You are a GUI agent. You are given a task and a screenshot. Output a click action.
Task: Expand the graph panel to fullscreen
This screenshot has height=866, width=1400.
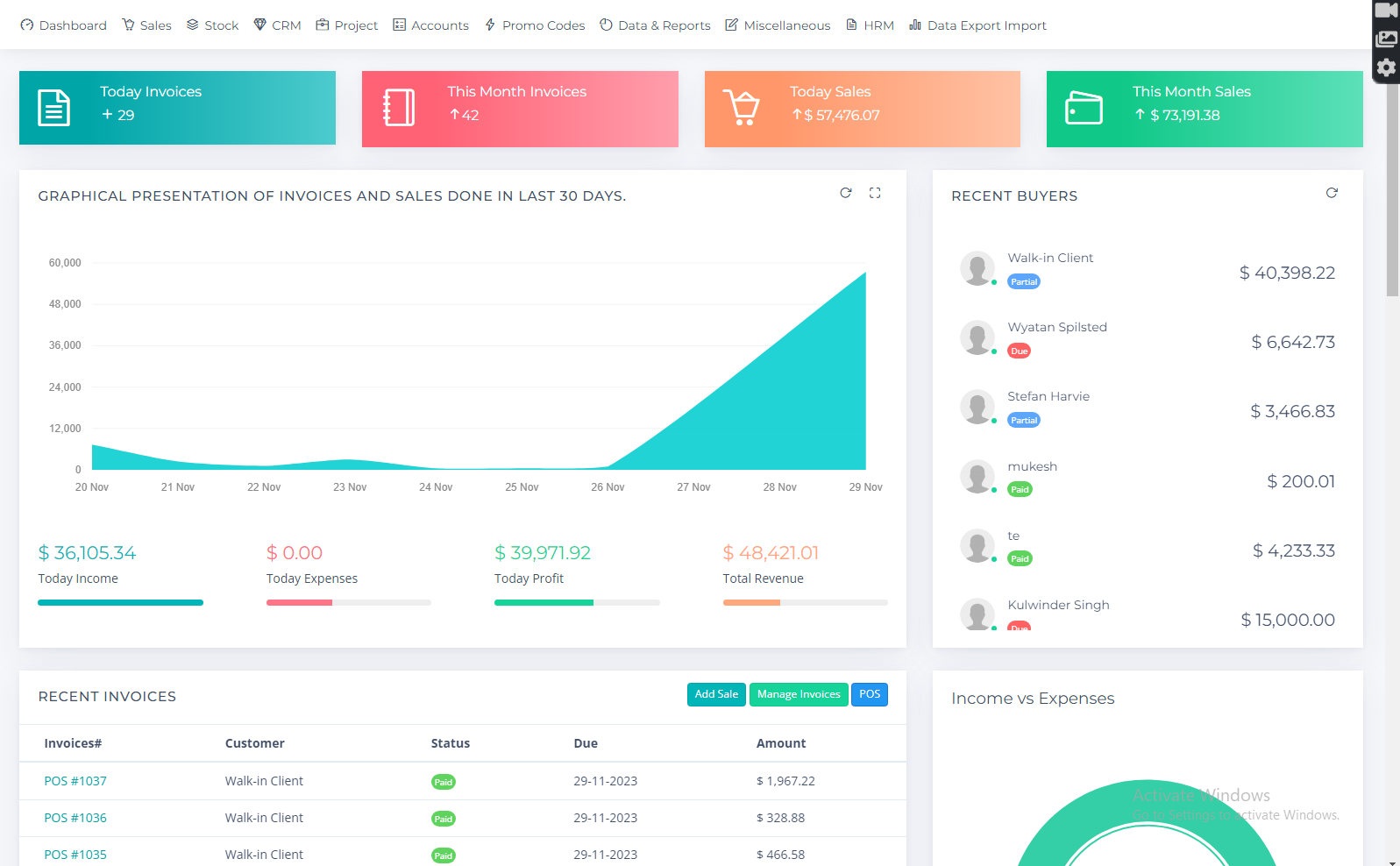[875, 193]
